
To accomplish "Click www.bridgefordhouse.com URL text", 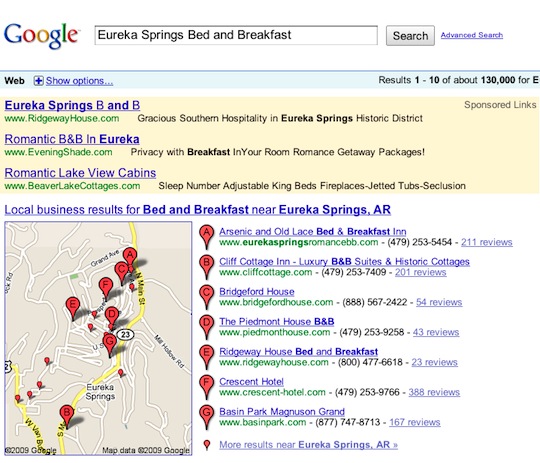I will click(x=276, y=302).
